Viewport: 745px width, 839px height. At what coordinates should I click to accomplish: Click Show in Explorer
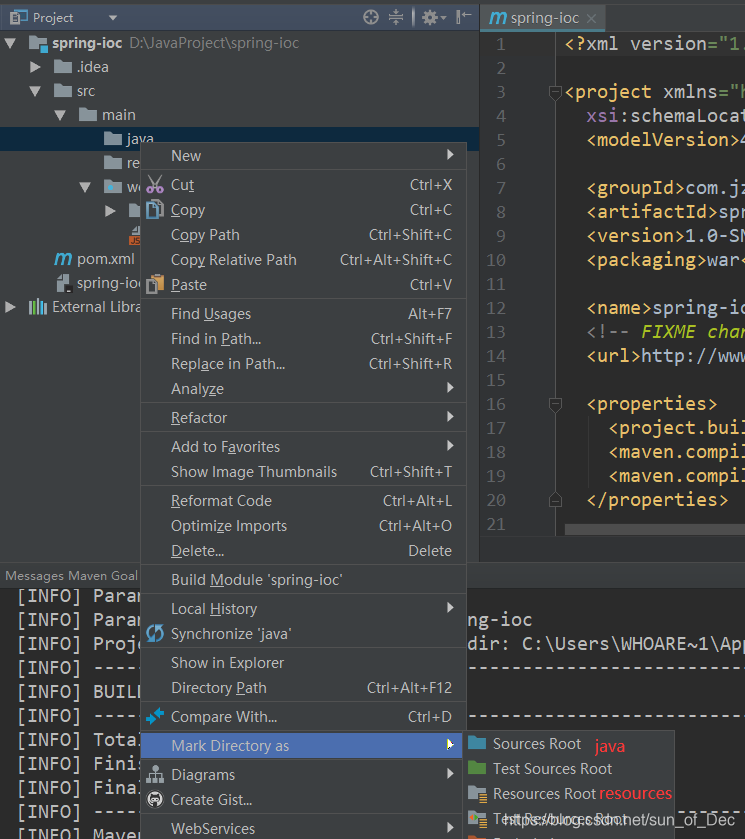(x=303, y=663)
